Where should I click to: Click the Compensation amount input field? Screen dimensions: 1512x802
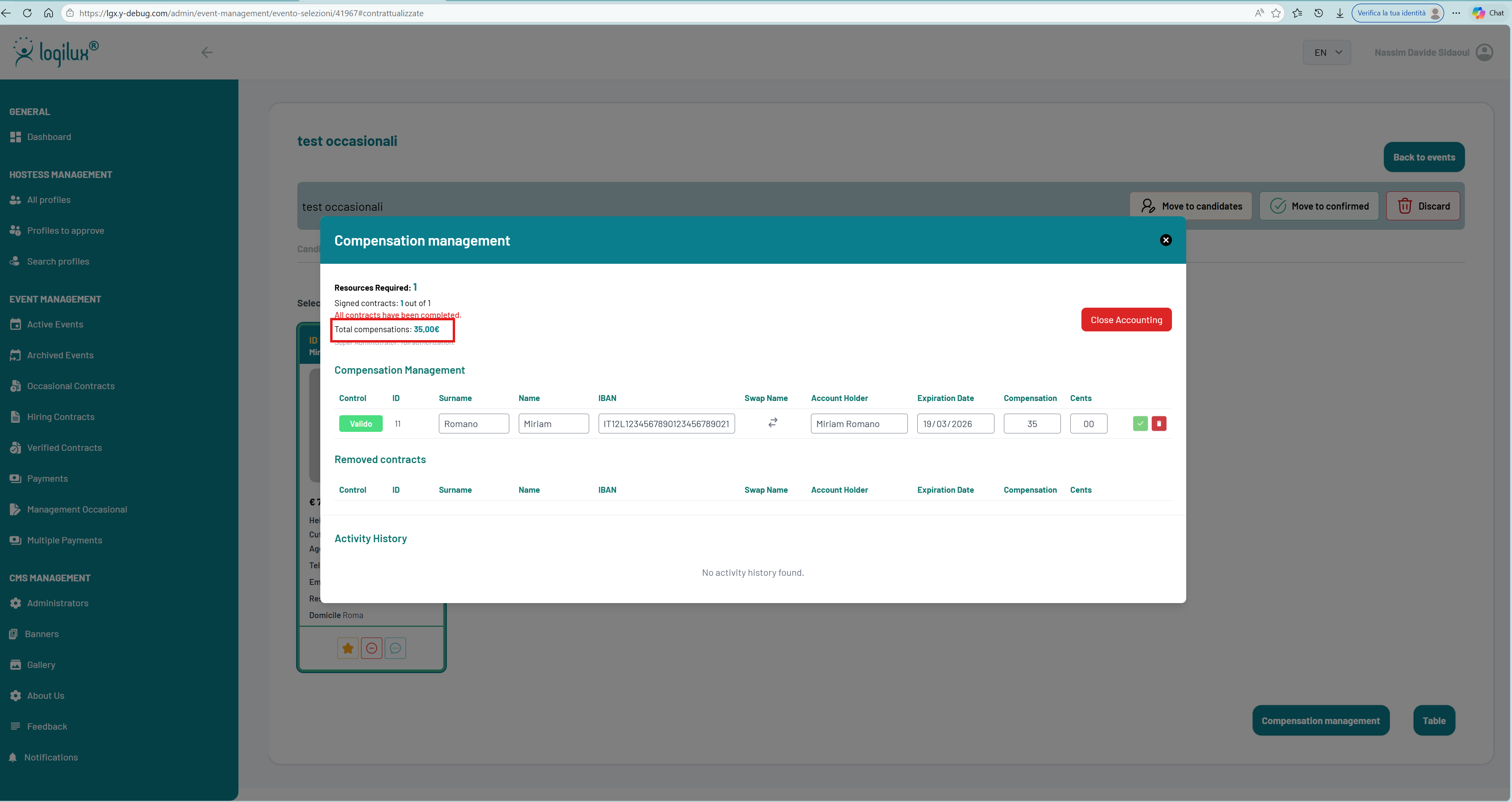tap(1032, 423)
